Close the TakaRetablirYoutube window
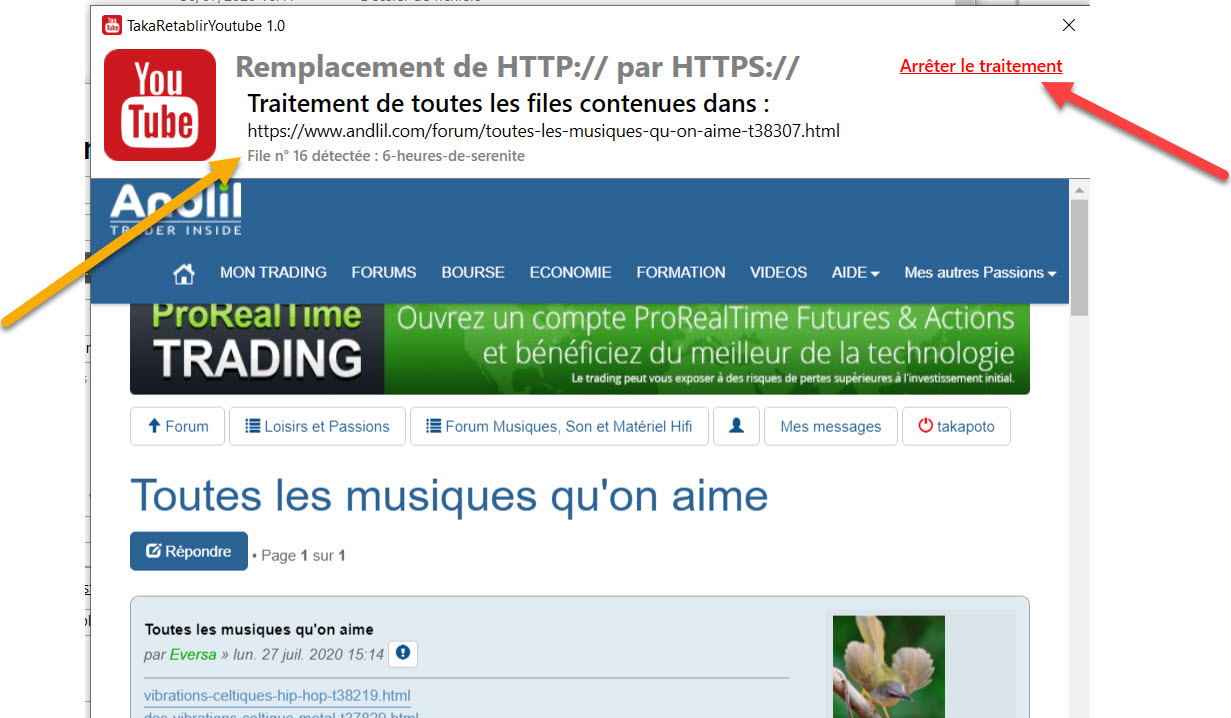The height and width of the screenshot is (718, 1231). (x=1069, y=25)
